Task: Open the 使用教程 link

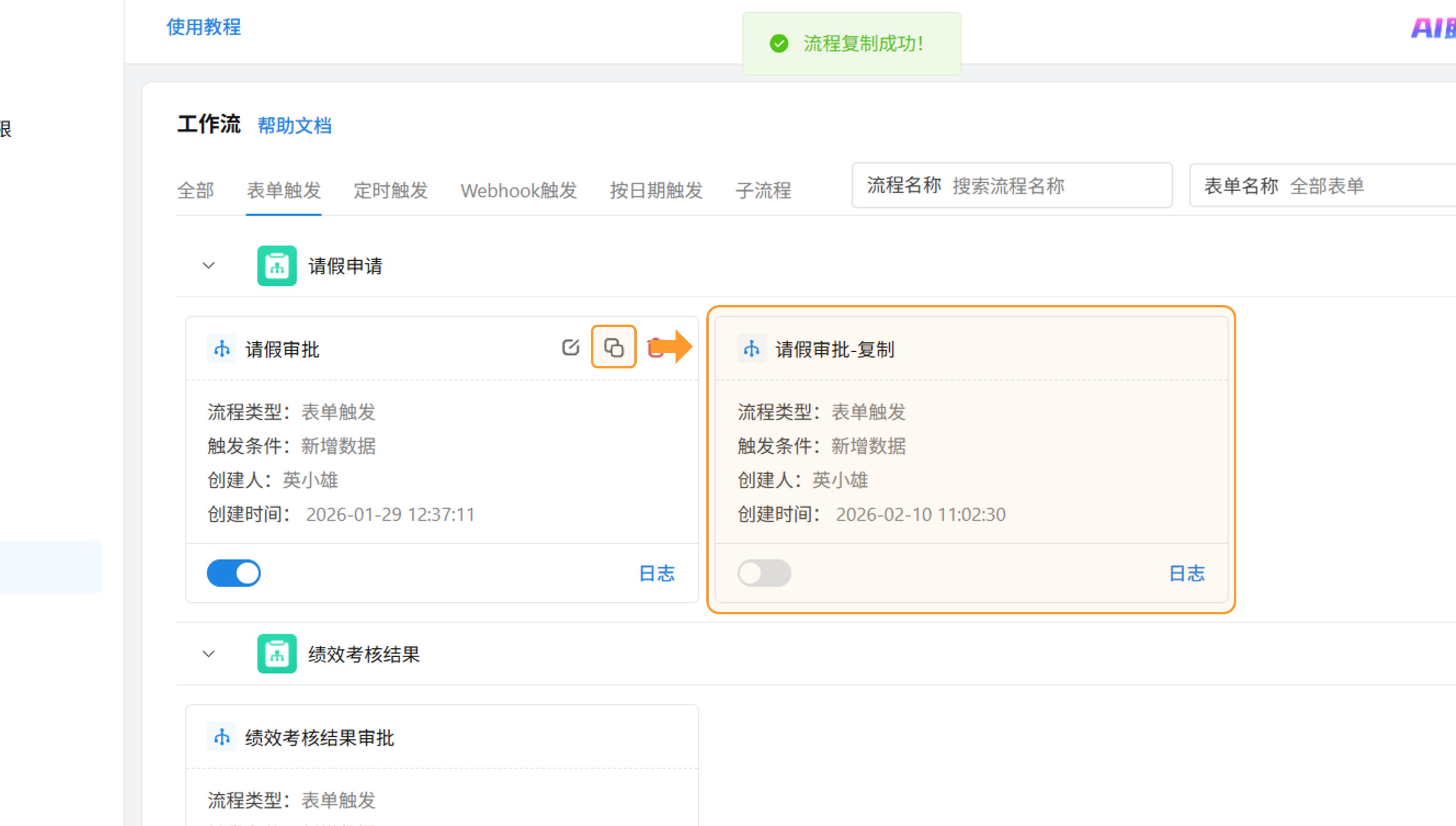Action: [204, 27]
